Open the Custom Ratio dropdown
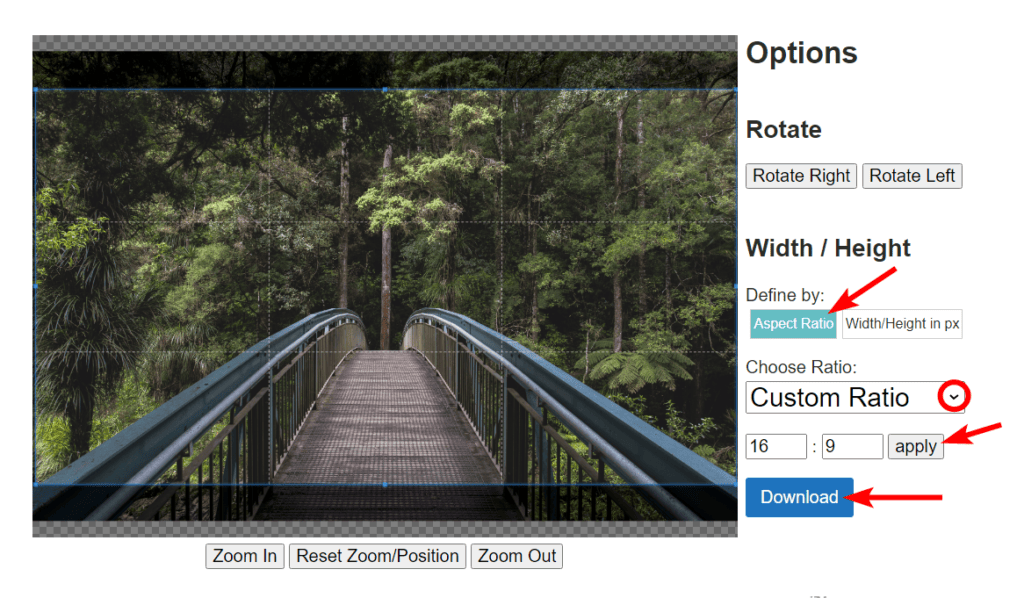 click(x=954, y=397)
